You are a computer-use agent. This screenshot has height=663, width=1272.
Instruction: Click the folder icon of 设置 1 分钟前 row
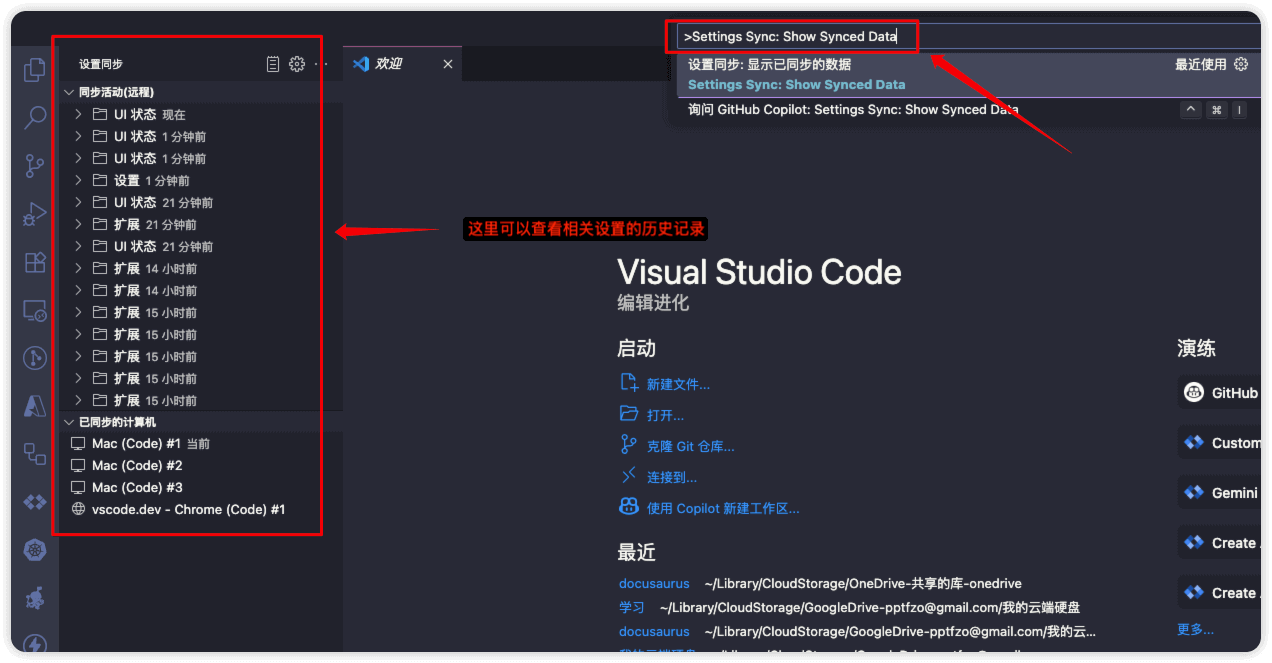[x=100, y=180]
